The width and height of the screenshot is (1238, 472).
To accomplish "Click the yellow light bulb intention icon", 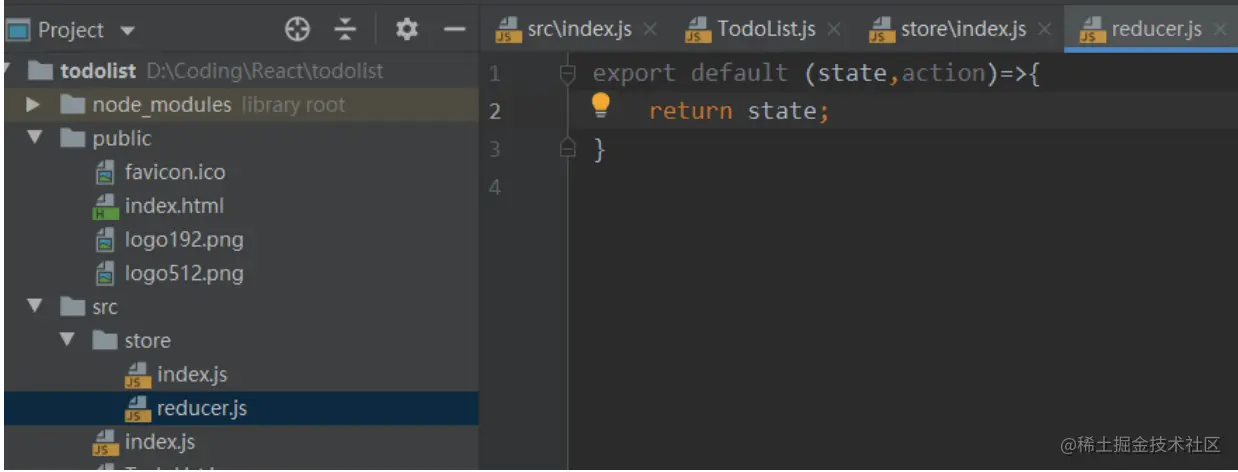I will click(600, 104).
